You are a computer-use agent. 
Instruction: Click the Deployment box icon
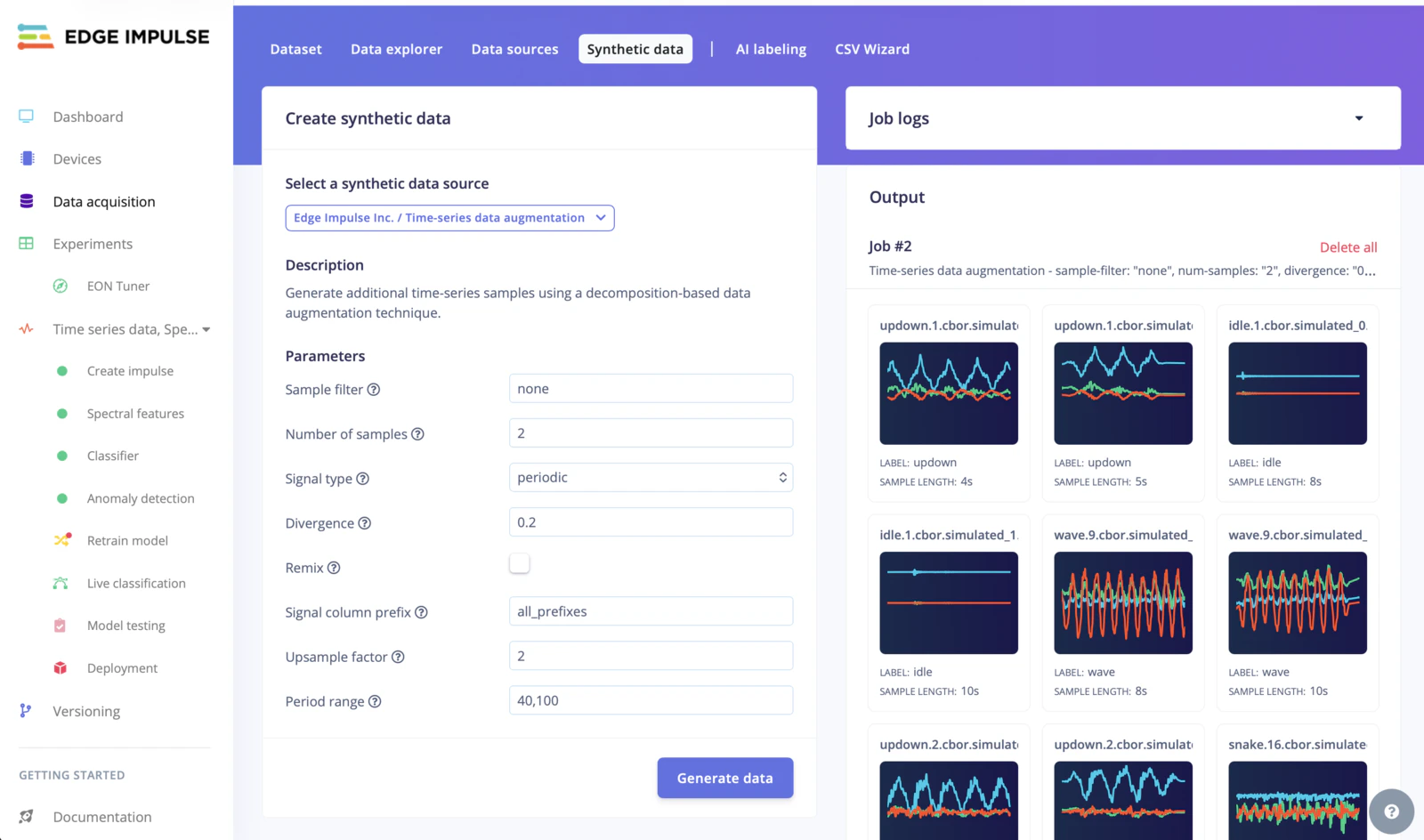pos(61,667)
